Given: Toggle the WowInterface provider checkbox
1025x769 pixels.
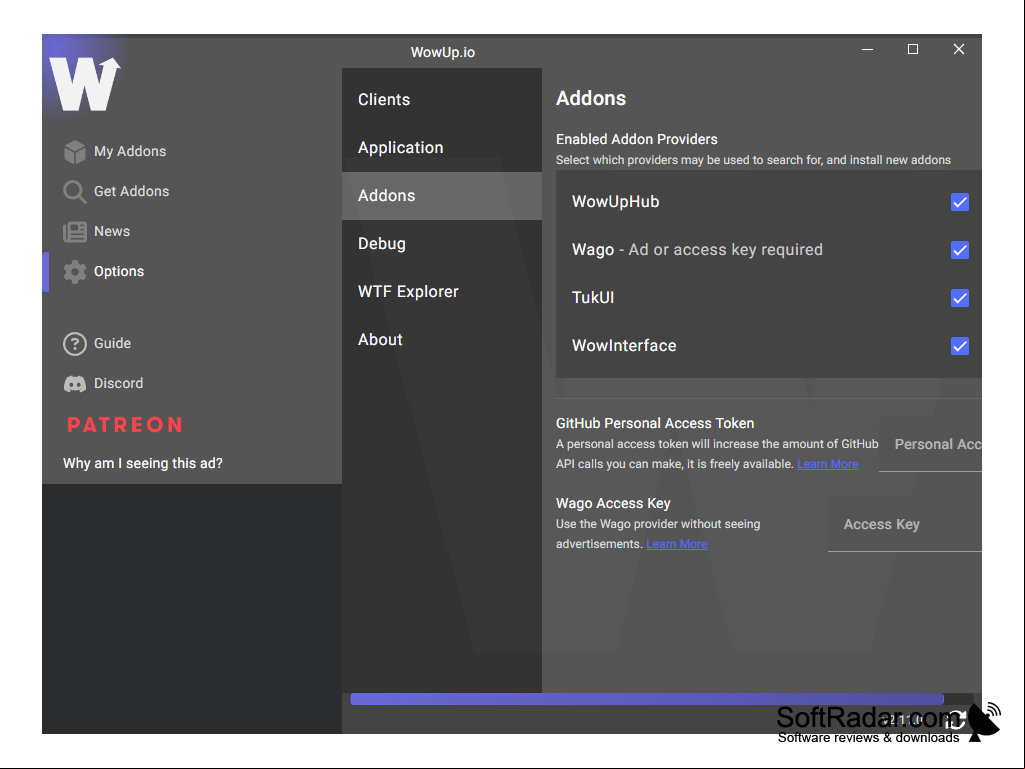Looking at the screenshot, I should click(x=960, y=346).
